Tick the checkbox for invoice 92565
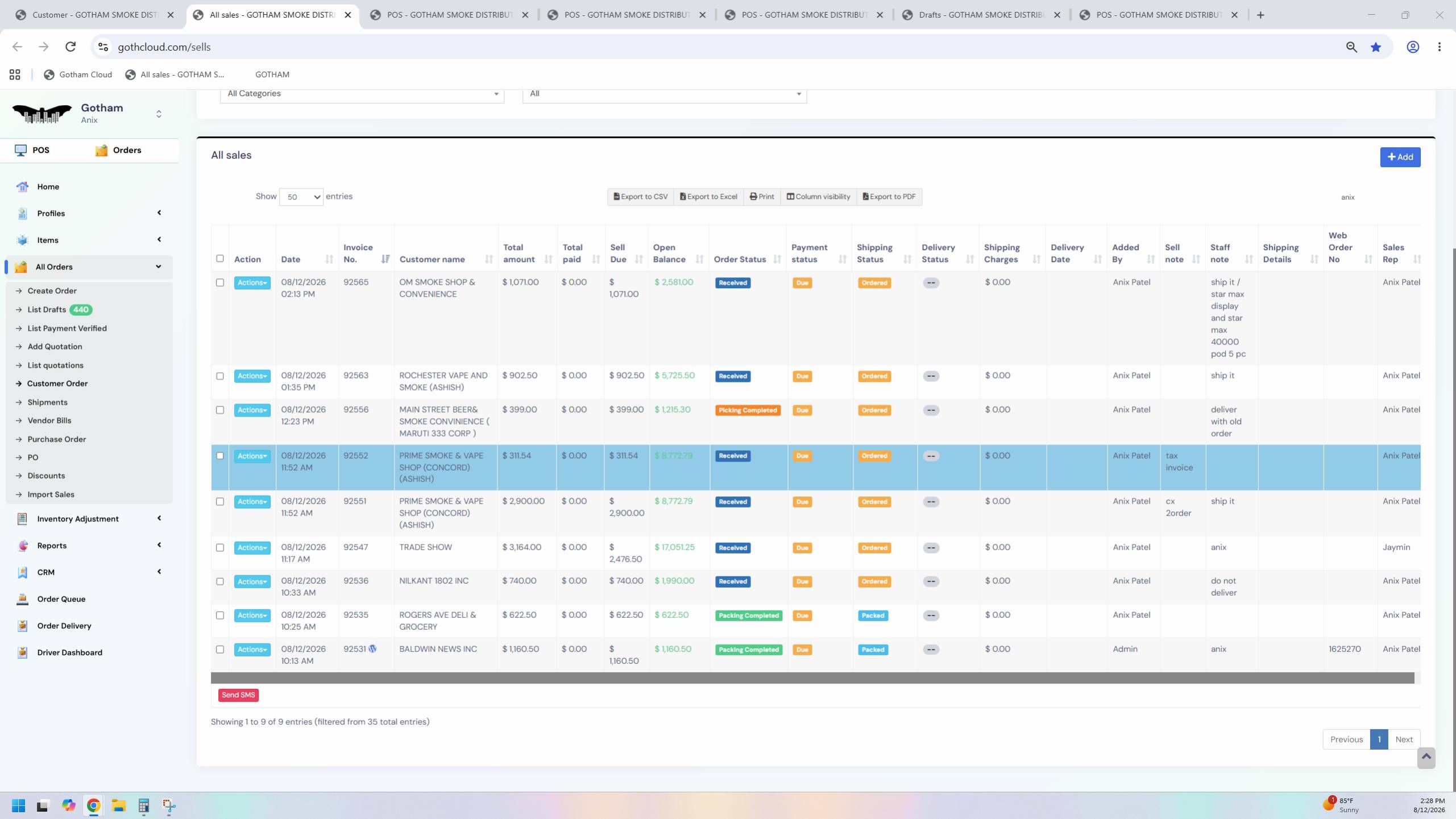This screenshot has height=819, width=1456. [220, 282]
